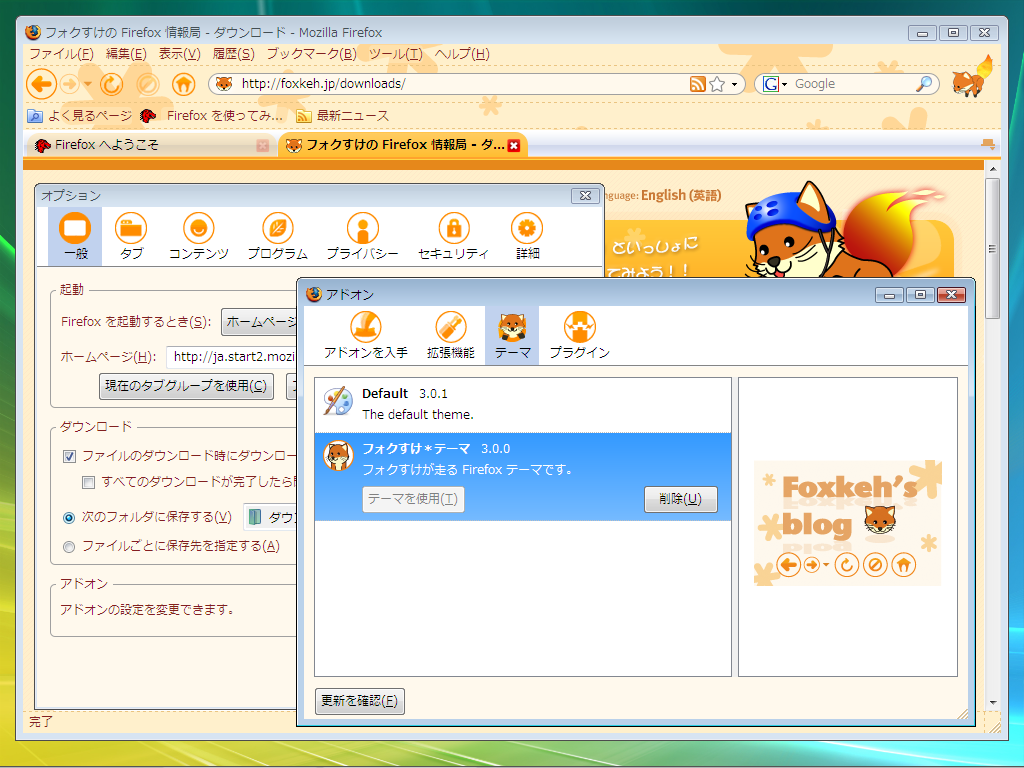1024x768 pixels.
Task: Click the RSS feed icon in address bar
Action: (697, 84)
